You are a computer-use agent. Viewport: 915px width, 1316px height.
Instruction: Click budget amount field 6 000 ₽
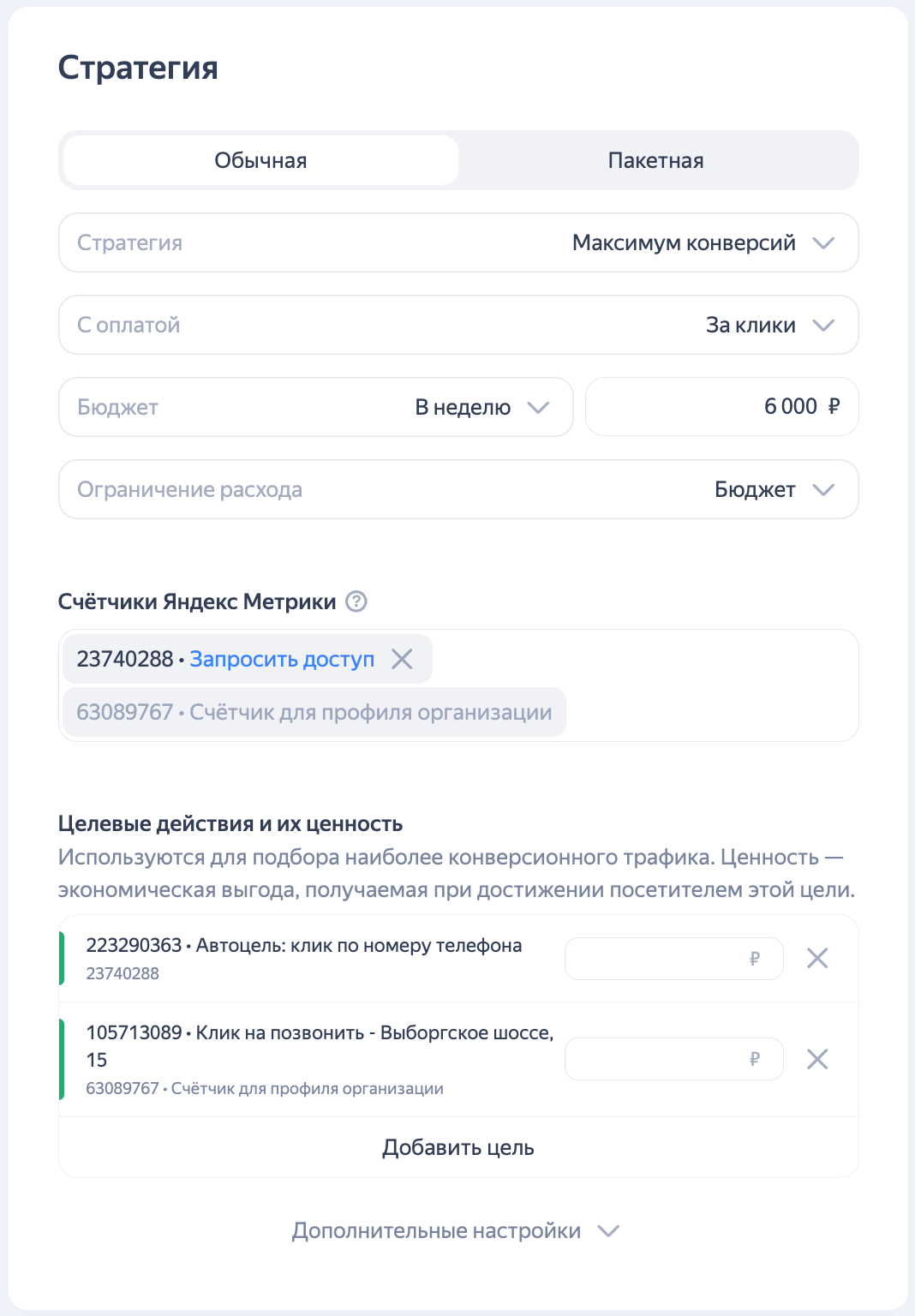721,407
